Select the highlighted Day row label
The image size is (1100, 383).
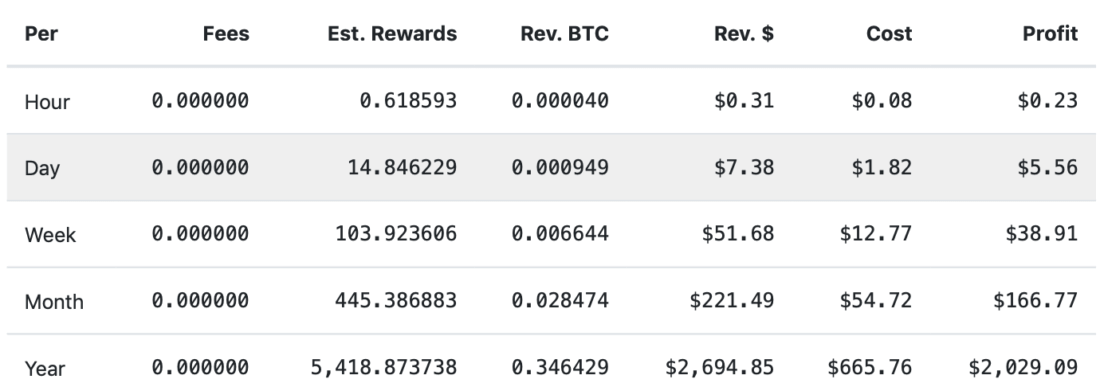click(42, 168)
